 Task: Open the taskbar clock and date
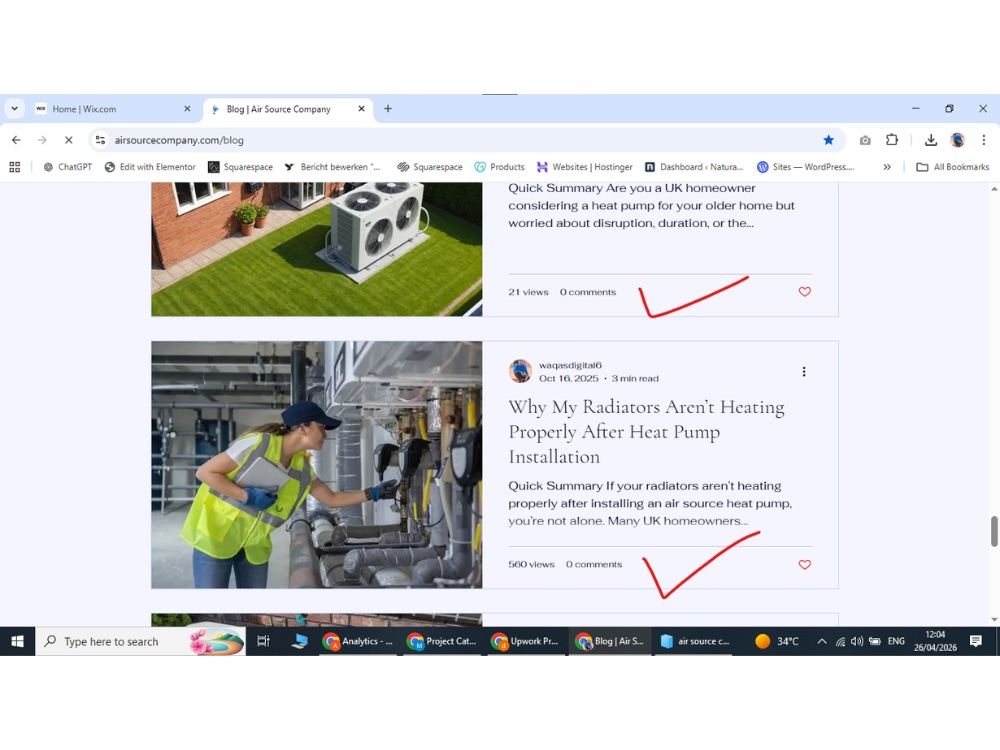[x=935, y=641]
